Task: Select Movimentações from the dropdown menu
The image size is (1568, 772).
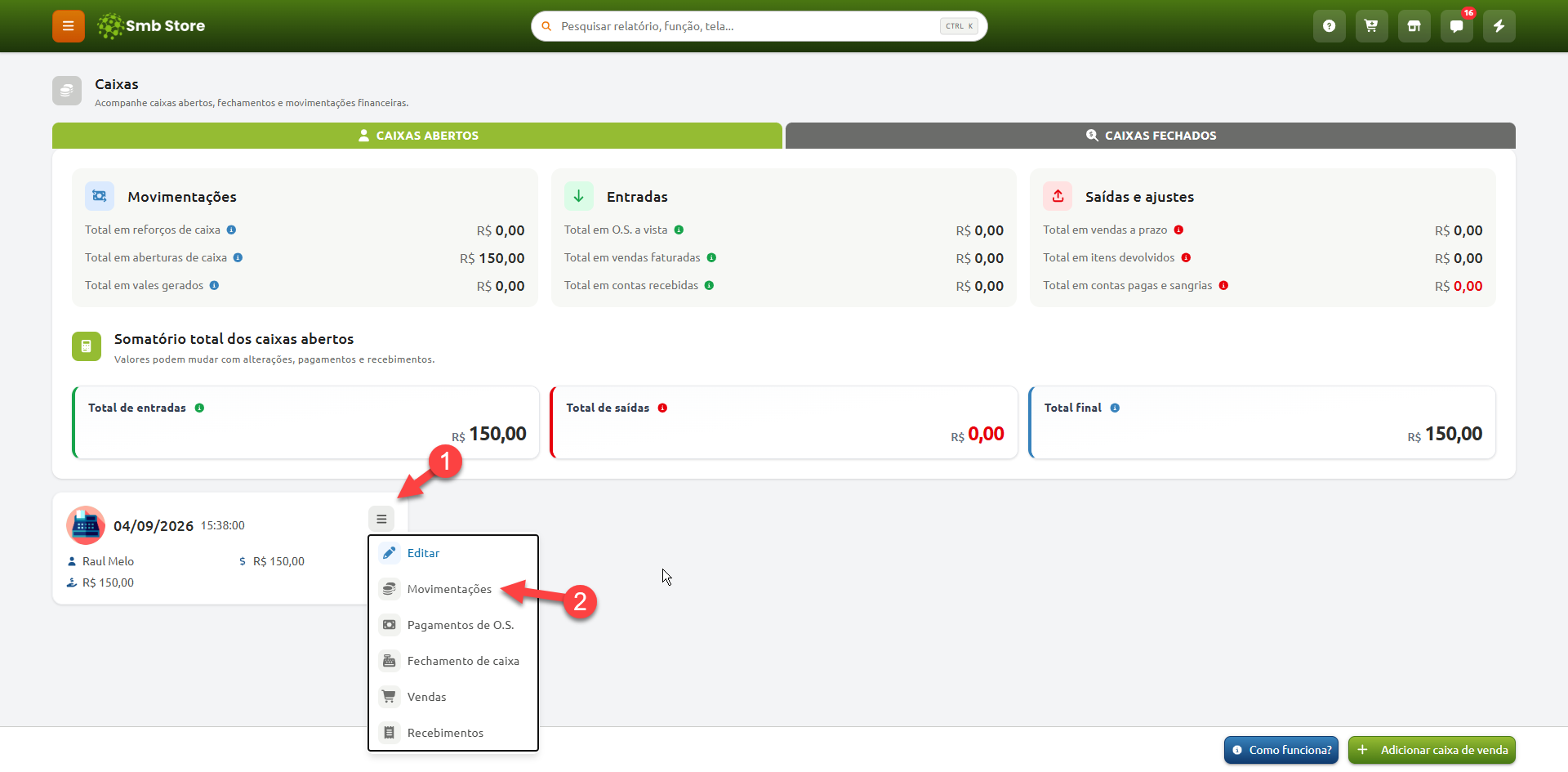Action: point(453,589)
